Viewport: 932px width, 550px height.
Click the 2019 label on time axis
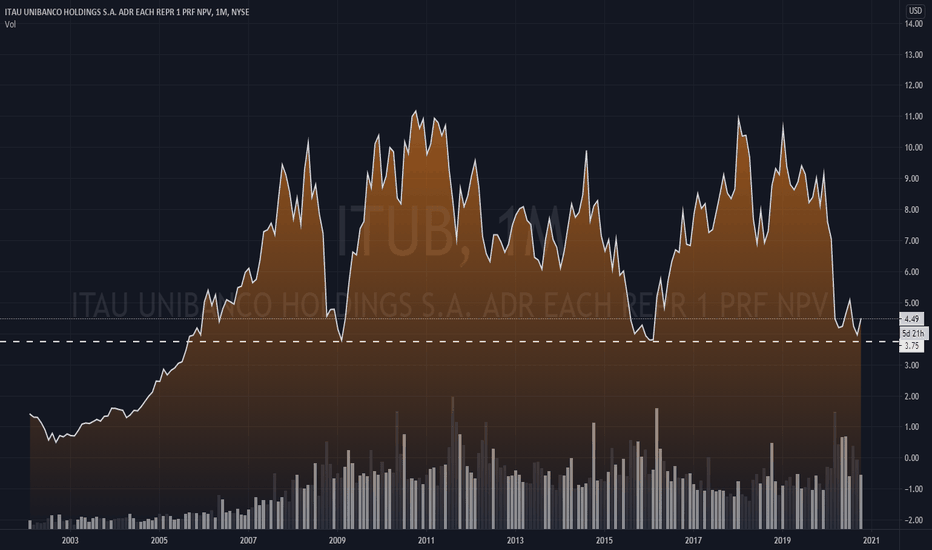(x=782, y=540)
